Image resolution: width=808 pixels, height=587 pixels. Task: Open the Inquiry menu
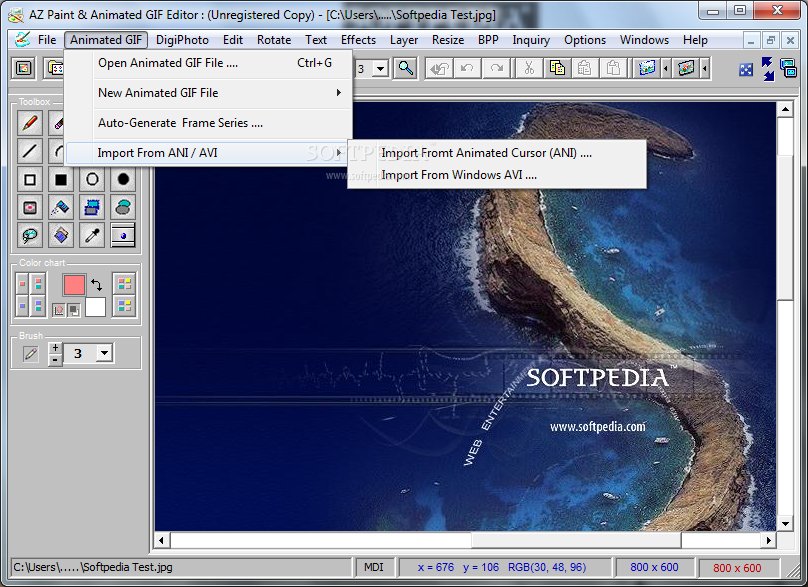point(531,40)
